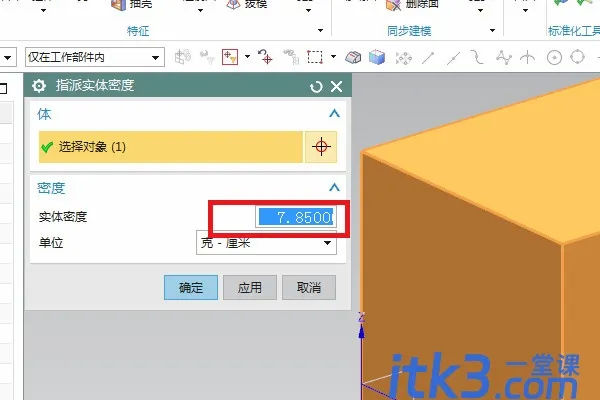Click the 取消 button
The image size is (600, 400).
coord(309,287)
